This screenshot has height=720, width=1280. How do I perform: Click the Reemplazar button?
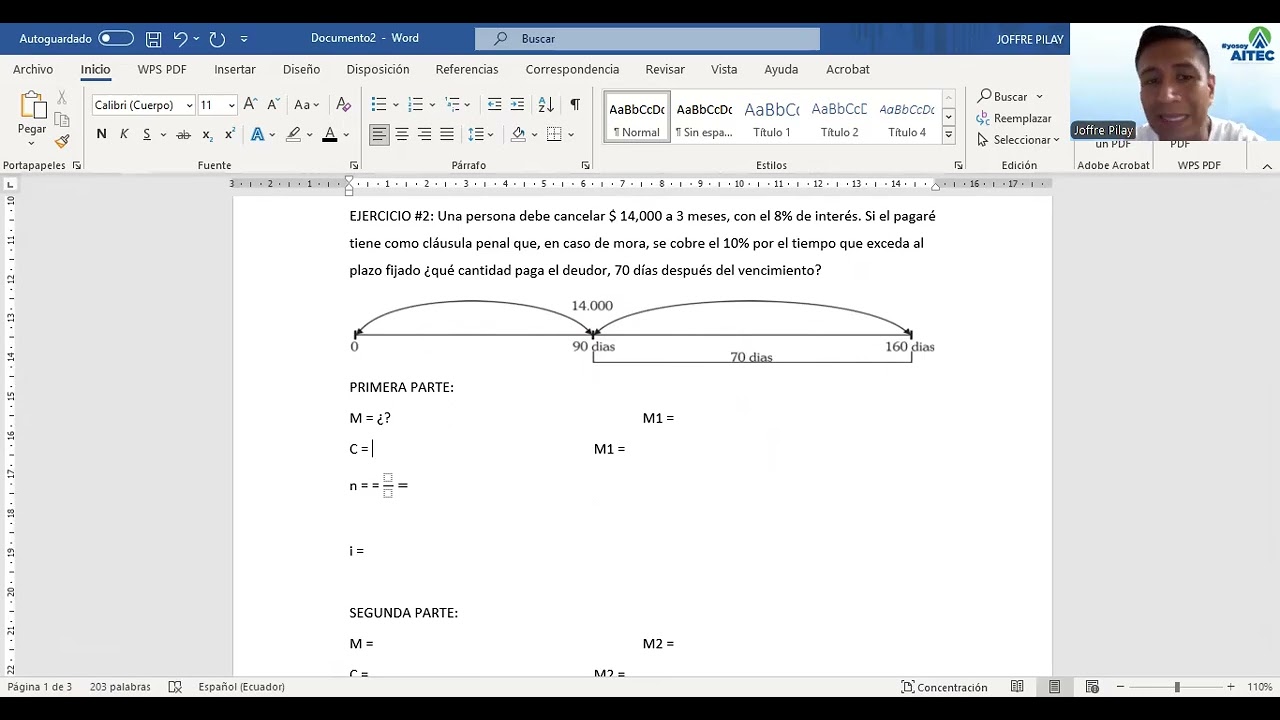tap(1014, 118)
